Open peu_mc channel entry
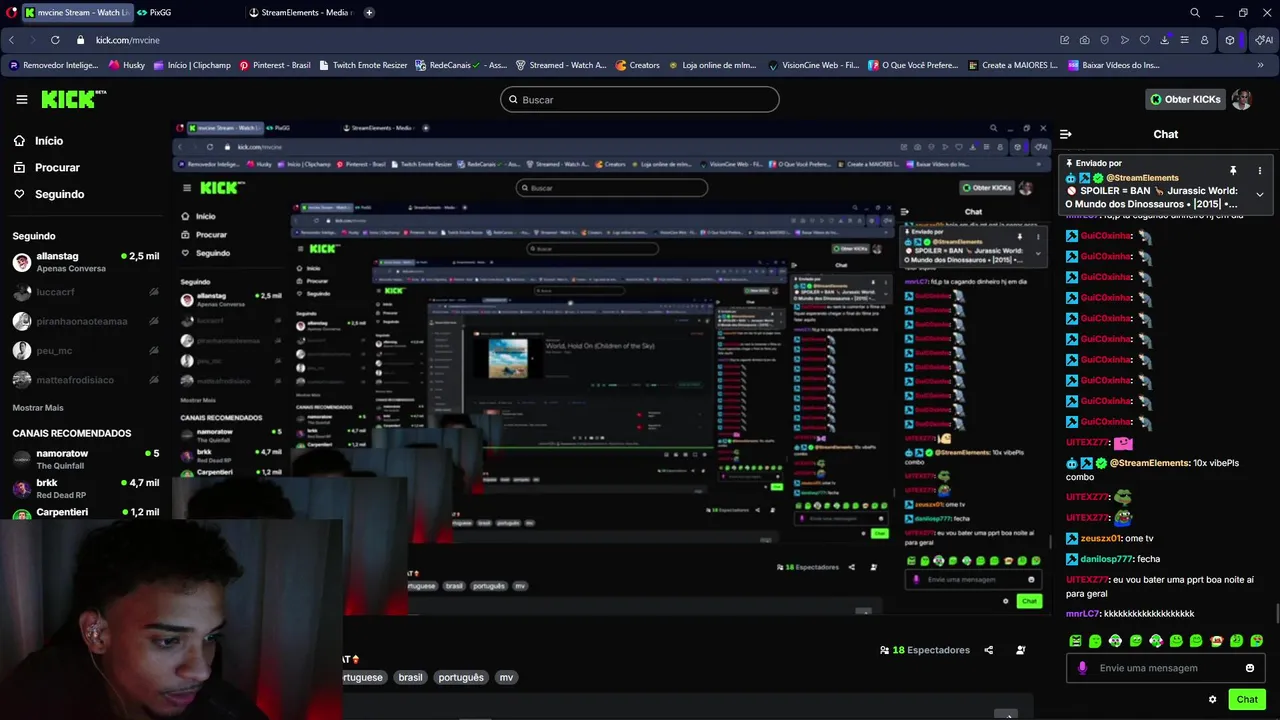Screen dimensions: 1280x720 (85, 351)
